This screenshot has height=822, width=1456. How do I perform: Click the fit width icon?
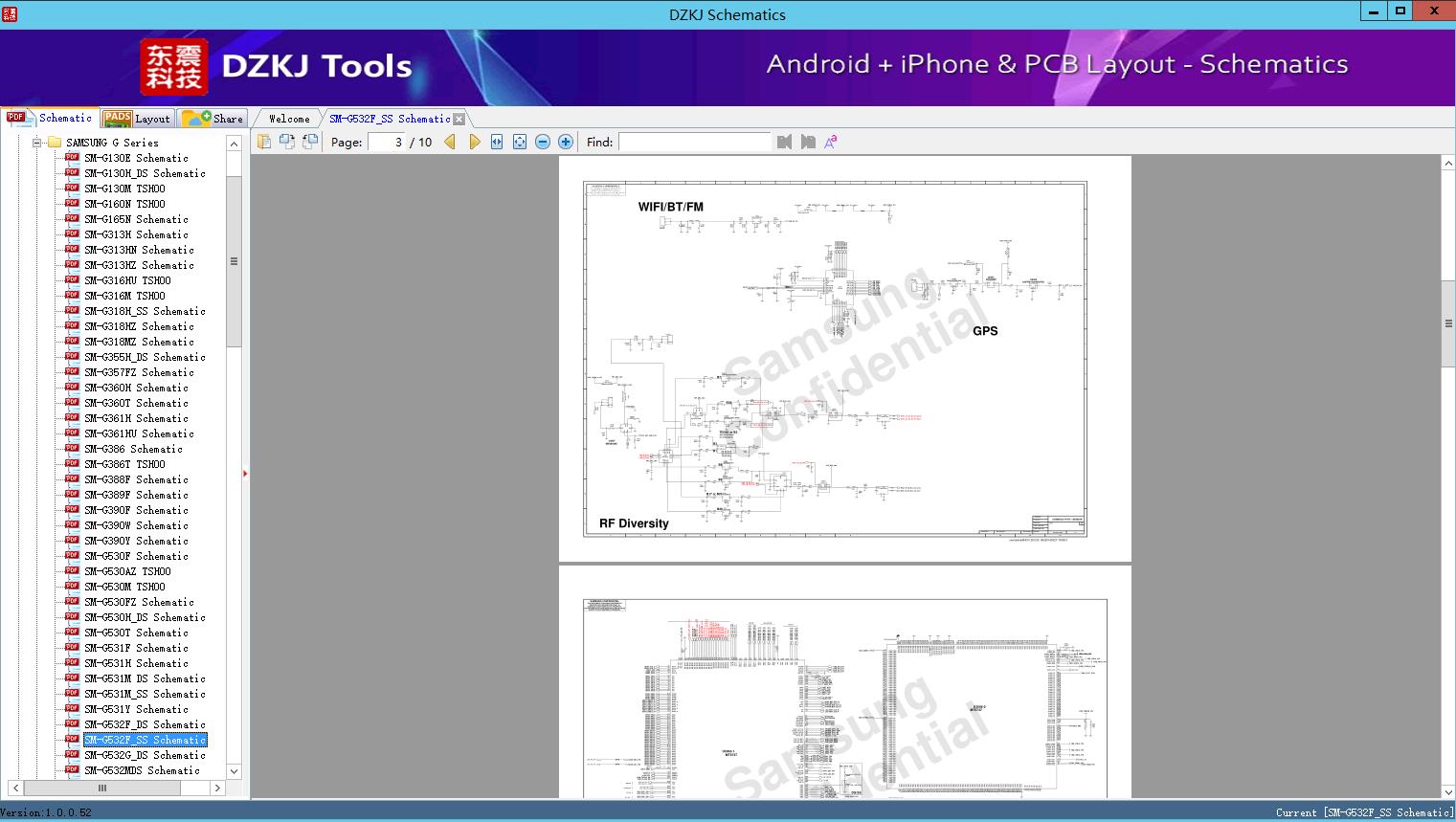coord(497,142)
